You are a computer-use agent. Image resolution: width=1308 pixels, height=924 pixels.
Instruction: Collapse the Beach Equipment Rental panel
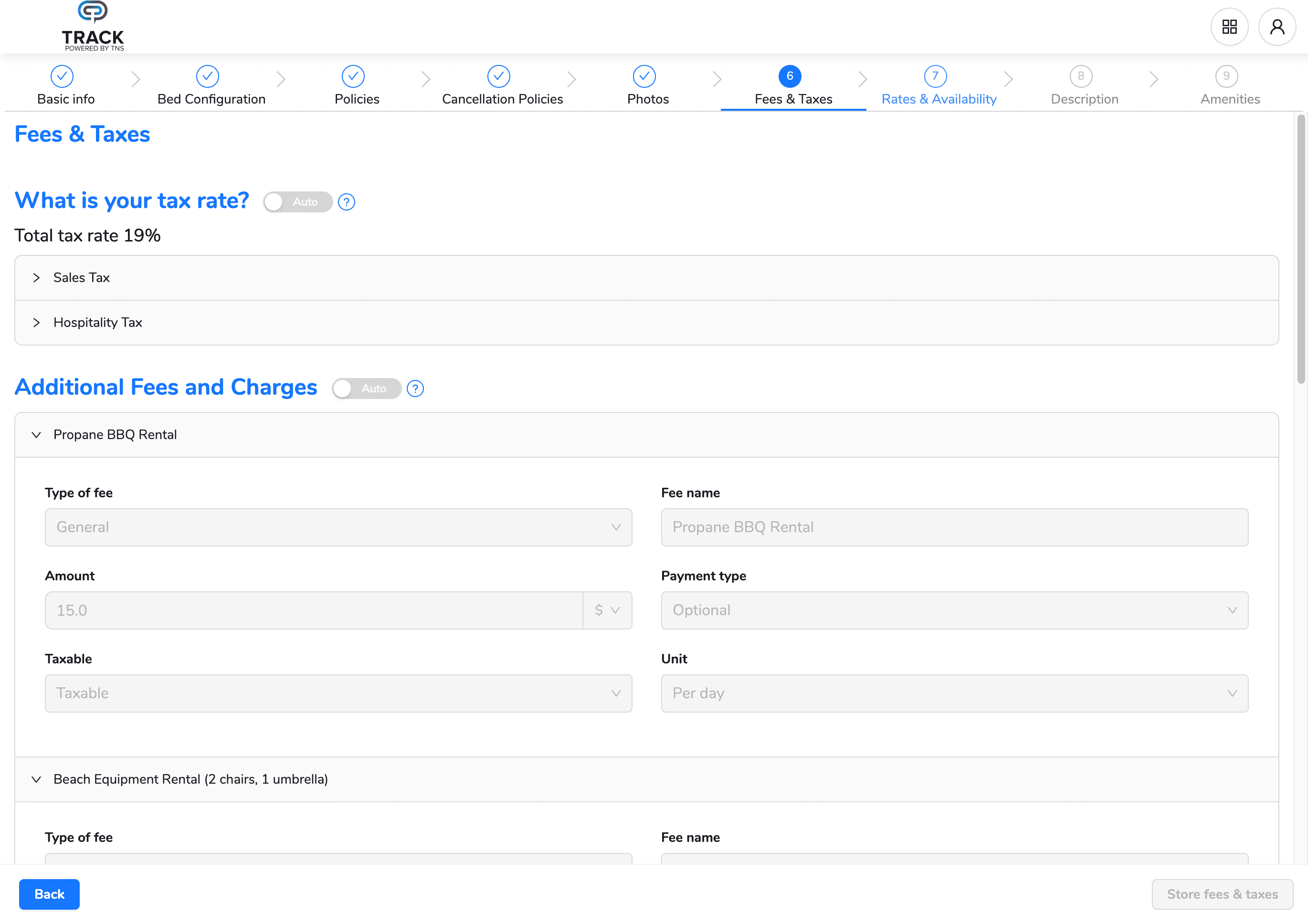[x=646, y=779]
